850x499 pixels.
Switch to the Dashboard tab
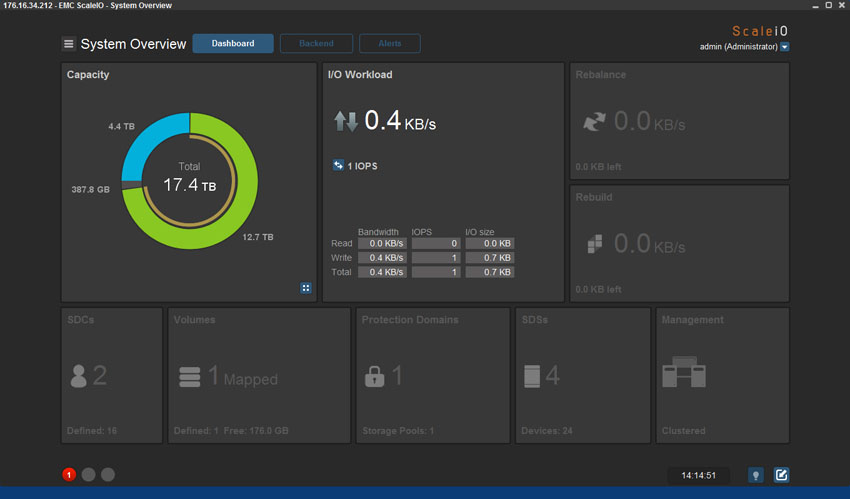(x=233, y=43)
